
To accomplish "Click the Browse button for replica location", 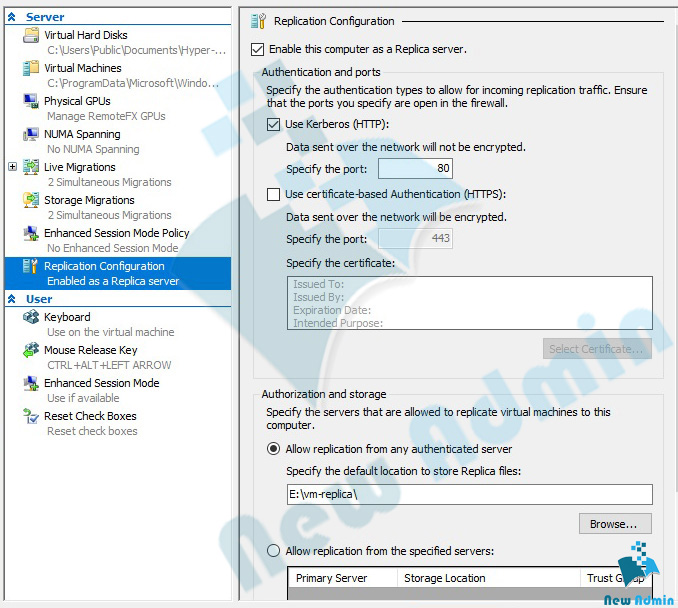I will (x=614, y=524).
